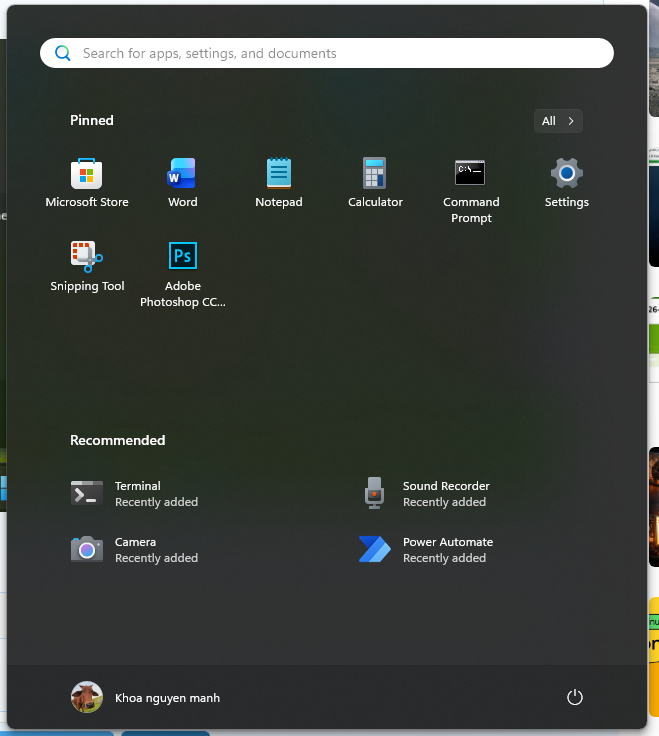Click the chevron beside All
Viewport: 659px width, 736px height.
571,121
